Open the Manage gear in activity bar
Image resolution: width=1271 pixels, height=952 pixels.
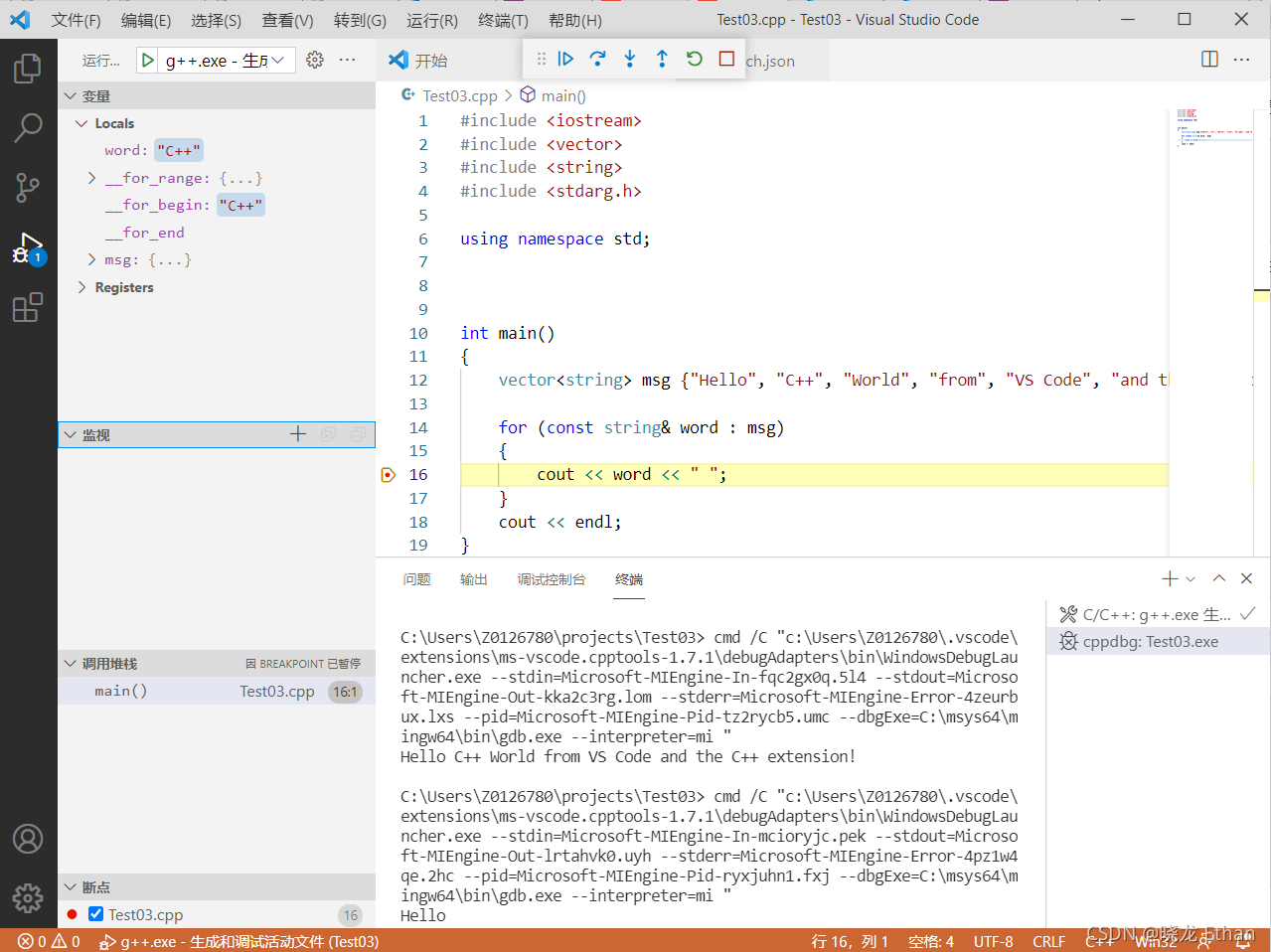click(x=28, y=898)
